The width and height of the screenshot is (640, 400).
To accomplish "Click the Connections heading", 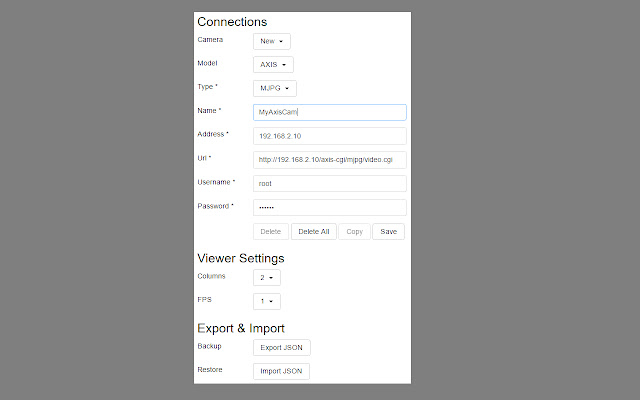I will tap(232, 21).
